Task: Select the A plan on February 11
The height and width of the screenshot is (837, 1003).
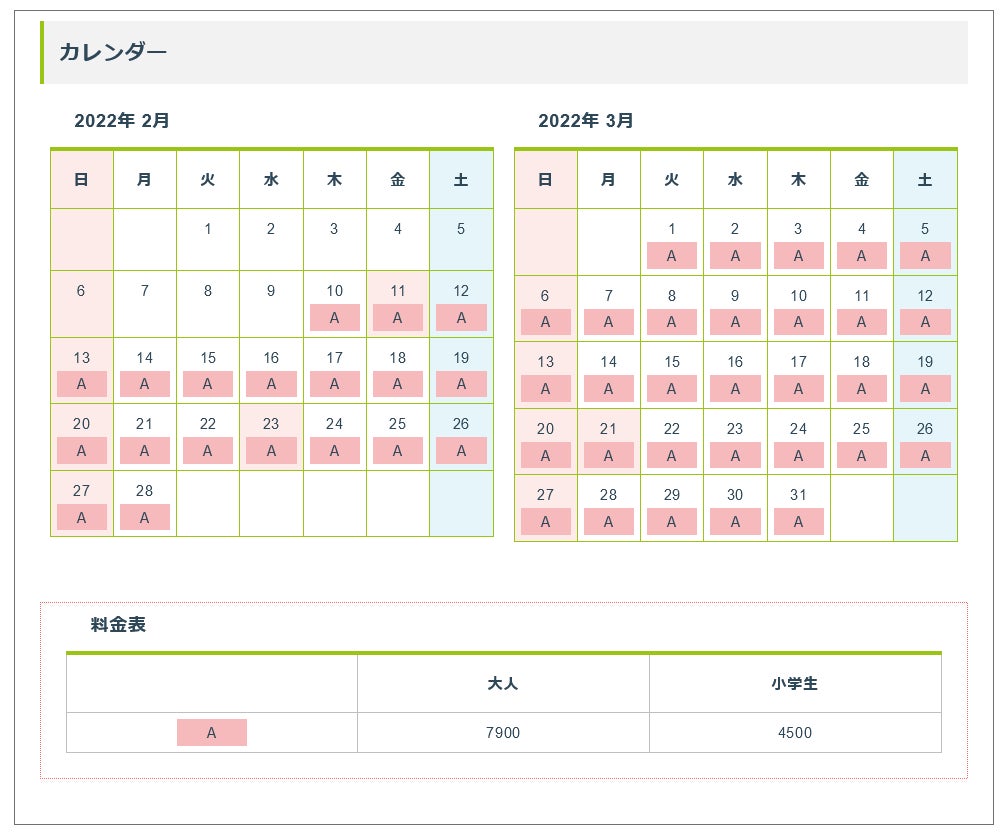Action: click(398, 318)
